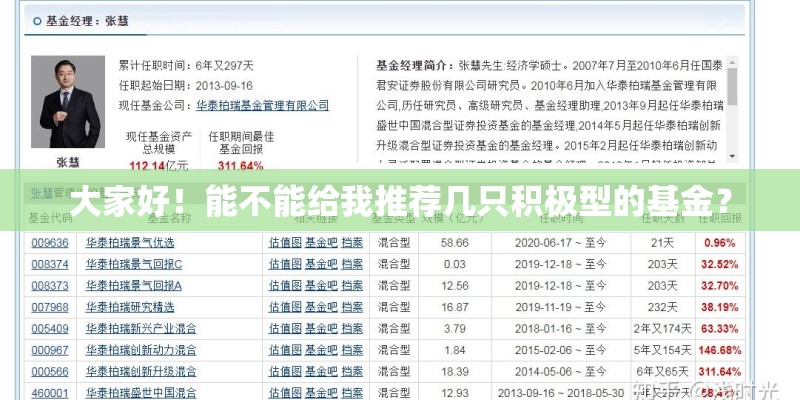Open 档案 for 华泰柏瑞盛世中国混合
This screenshot has width=800, height=400.
coord(352,393)
